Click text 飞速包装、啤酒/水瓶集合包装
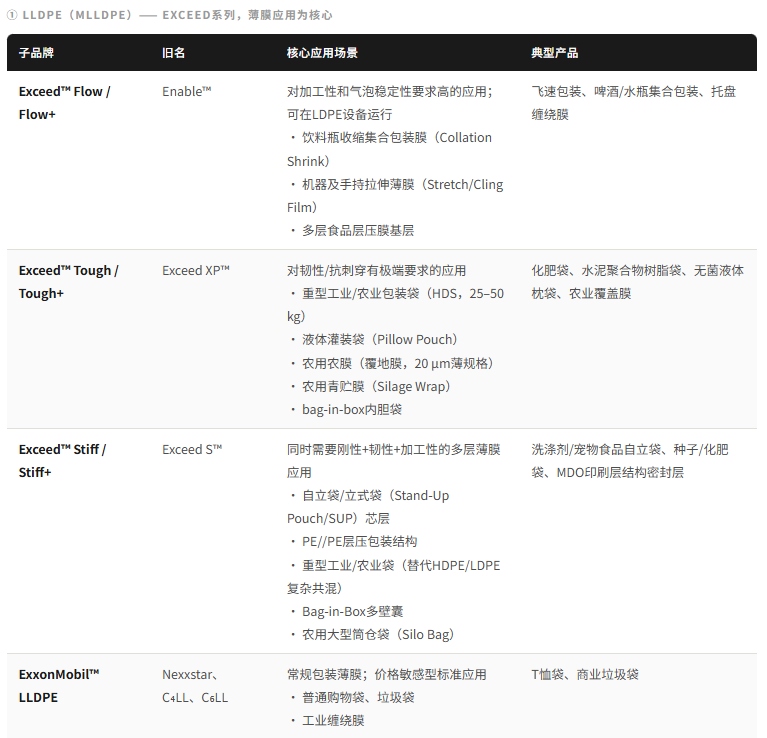 (617, 91)
